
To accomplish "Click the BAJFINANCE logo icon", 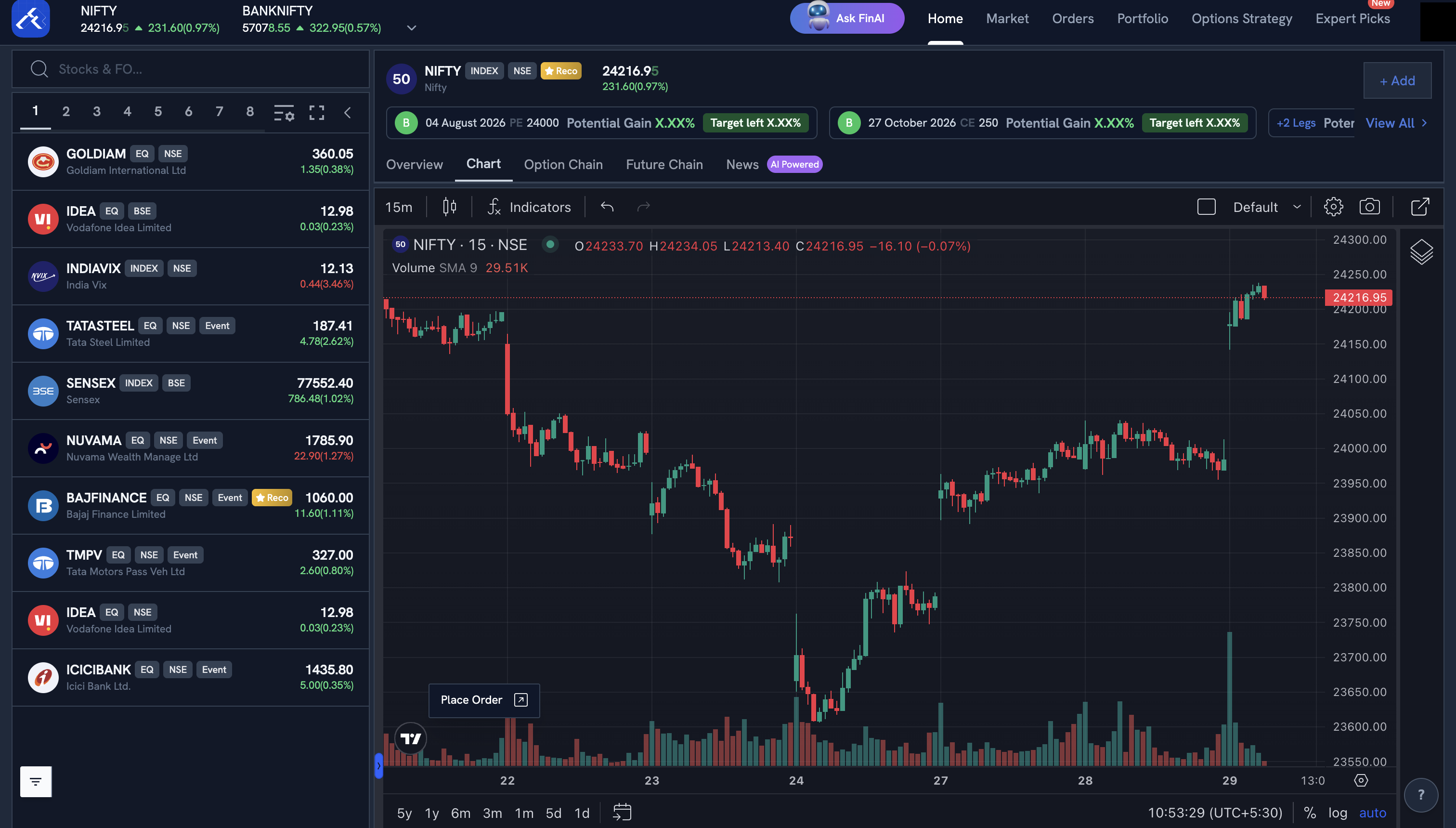I will coord(43,506).
